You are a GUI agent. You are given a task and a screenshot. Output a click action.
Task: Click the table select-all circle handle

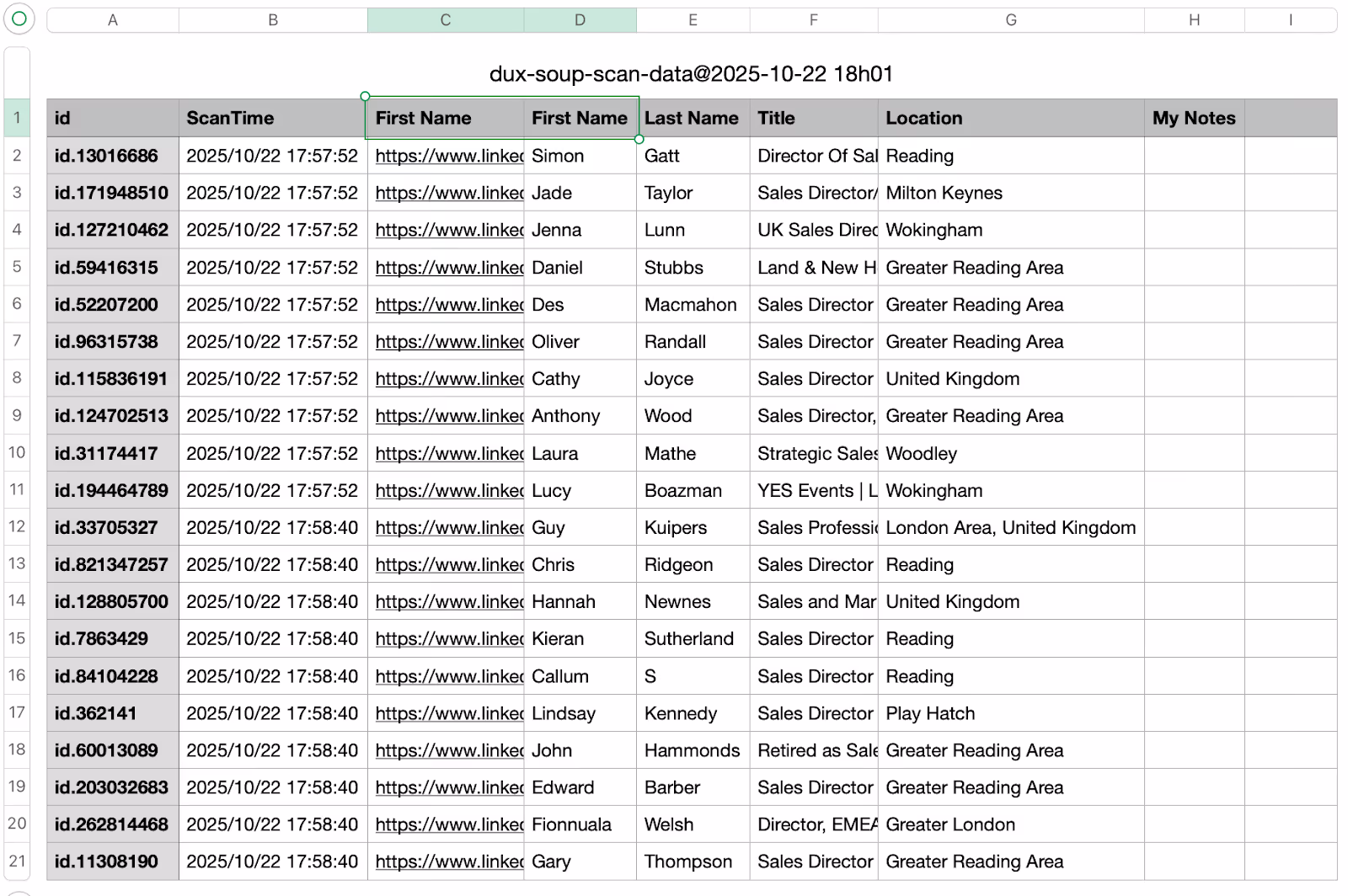point(19,19)
